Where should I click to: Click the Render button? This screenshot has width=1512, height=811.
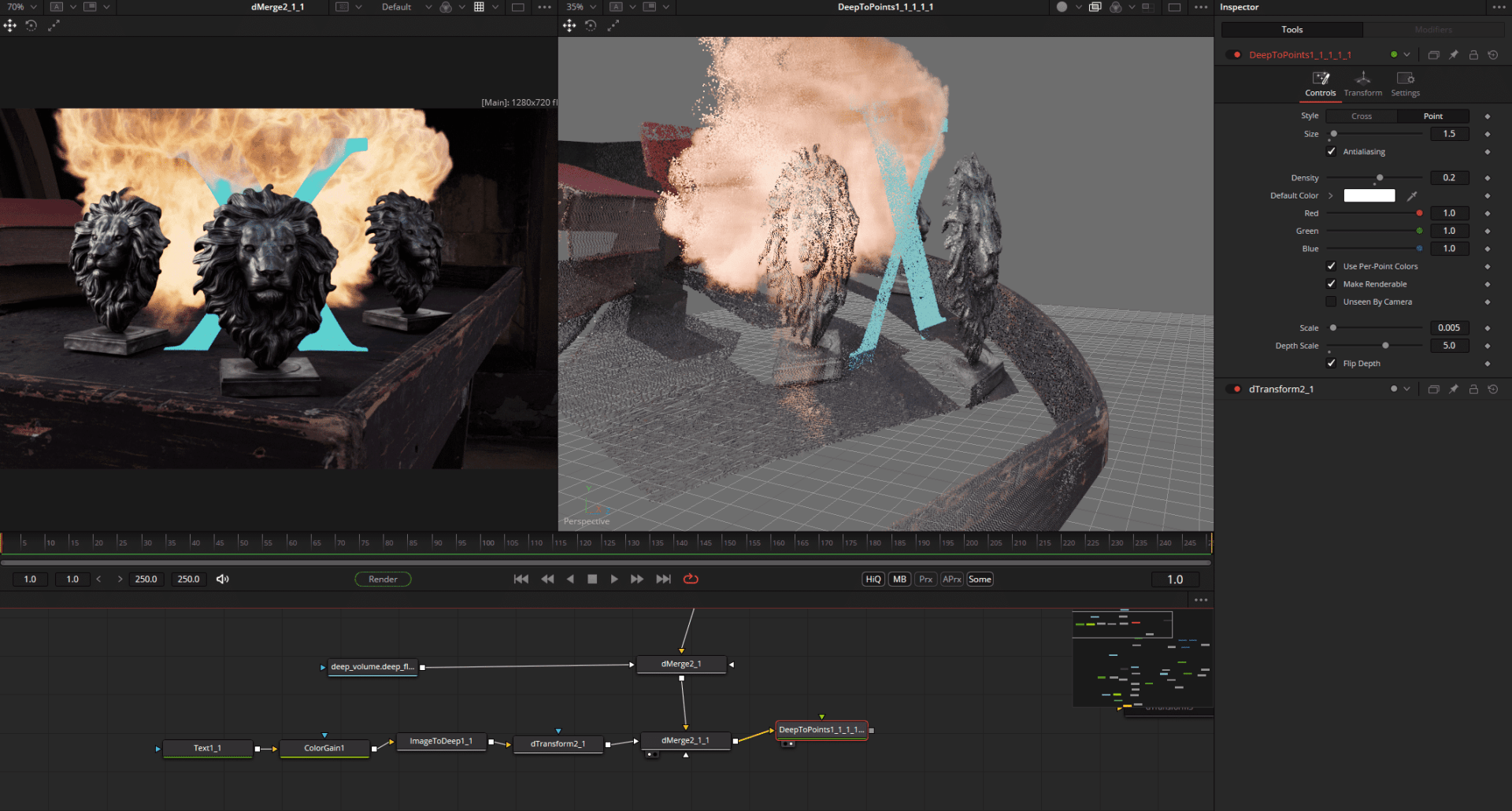click(x=383, y=579)
